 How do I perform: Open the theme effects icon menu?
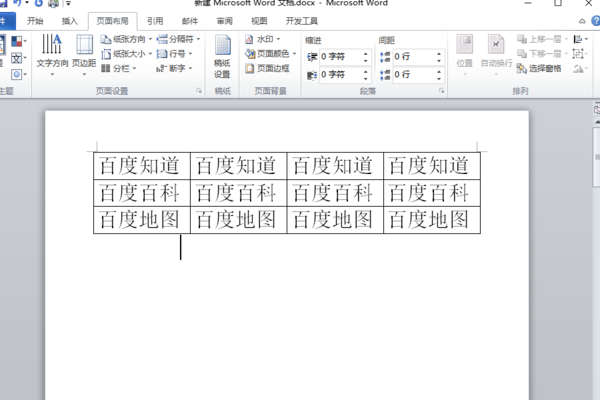coord(18,74)
